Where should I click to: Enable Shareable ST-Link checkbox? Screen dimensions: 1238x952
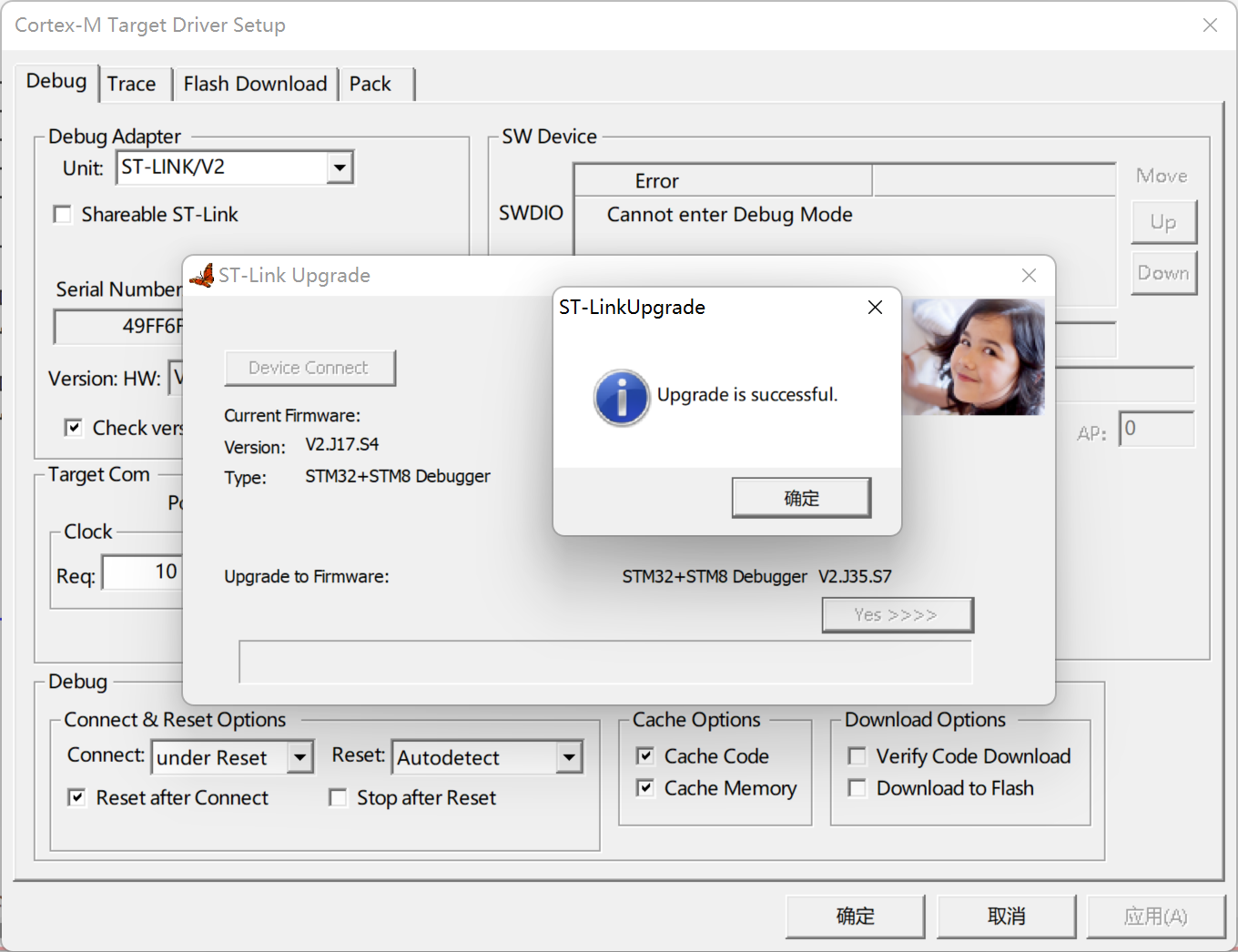pyautogui.click(x=63, y=215)
